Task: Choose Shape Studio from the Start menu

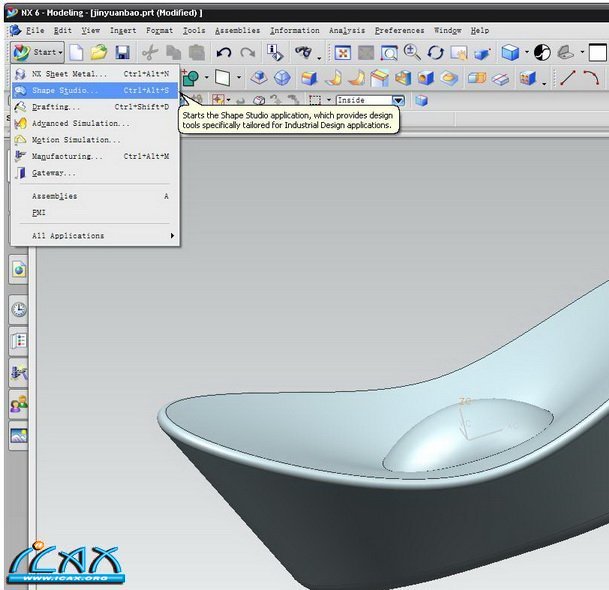Action: click(65, 91)
